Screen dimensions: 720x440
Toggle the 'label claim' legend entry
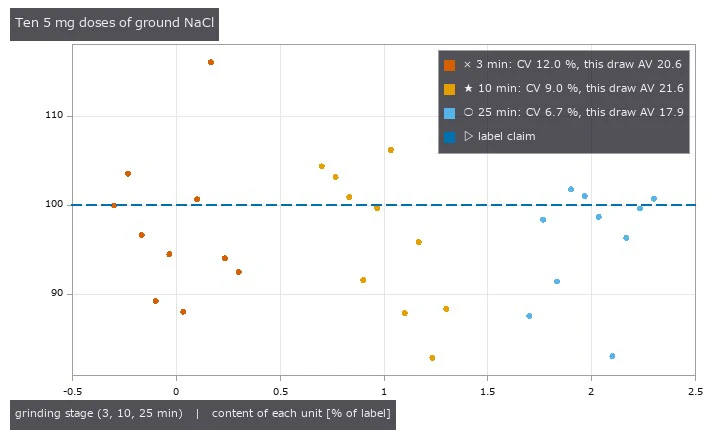(x=489, y=136)
